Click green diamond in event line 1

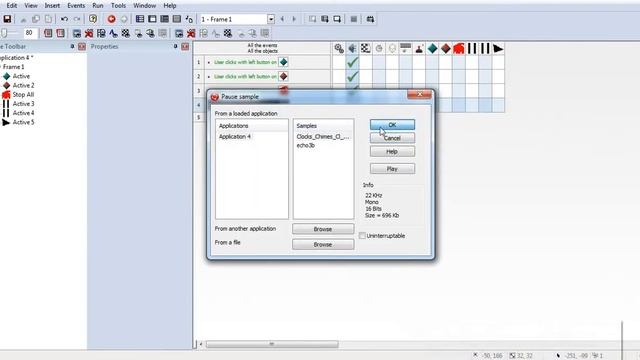tap(283, 62)
